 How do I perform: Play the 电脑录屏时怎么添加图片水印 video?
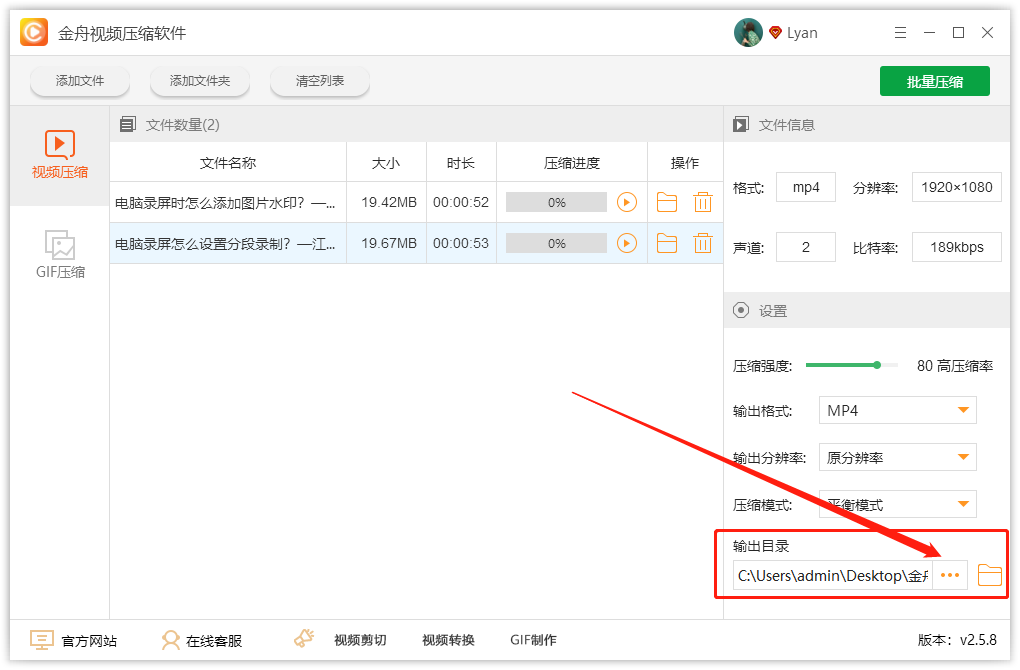(x=626, y=202)
